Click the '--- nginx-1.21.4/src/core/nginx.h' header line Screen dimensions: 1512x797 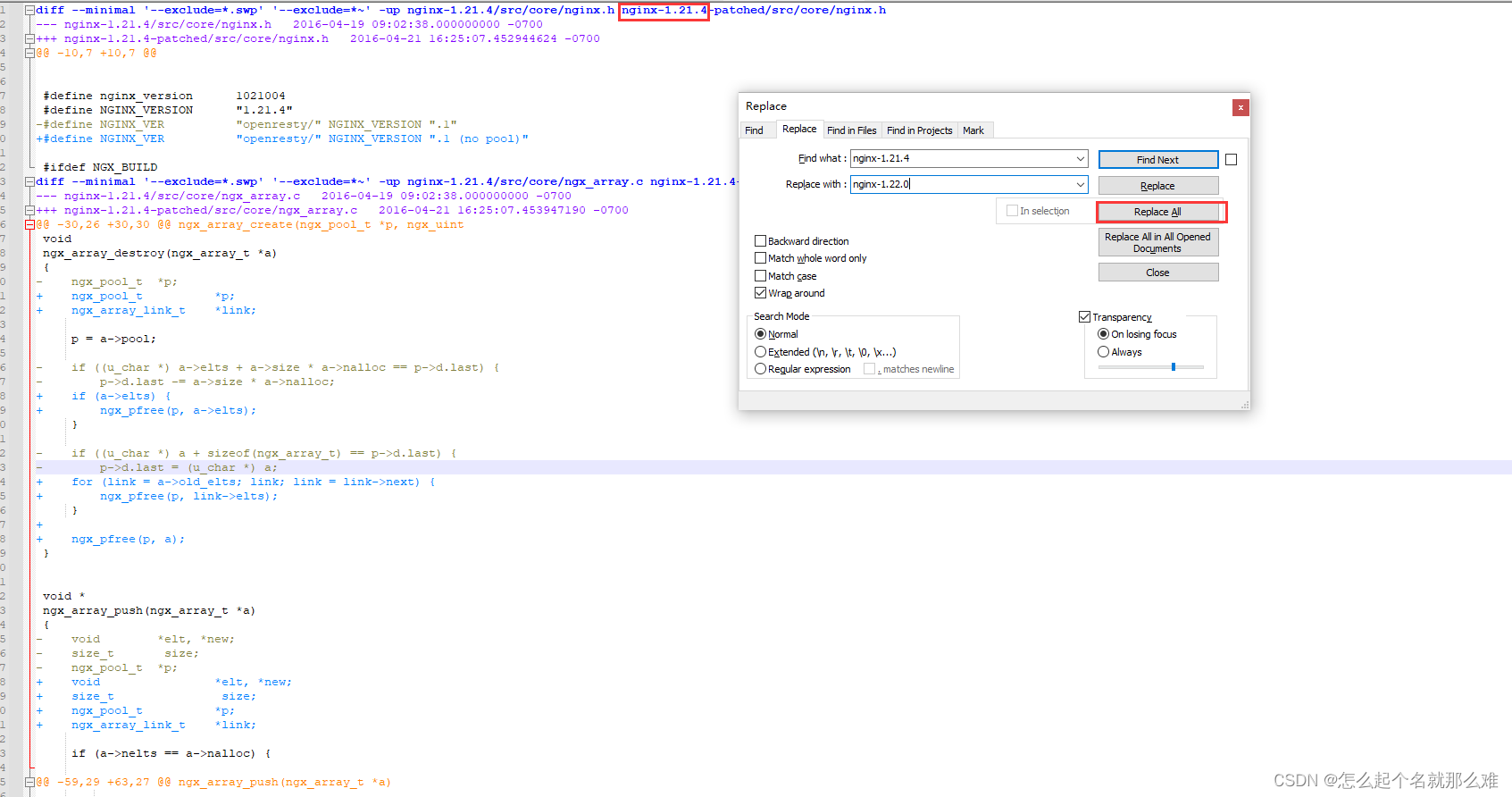tap(289, 24)
